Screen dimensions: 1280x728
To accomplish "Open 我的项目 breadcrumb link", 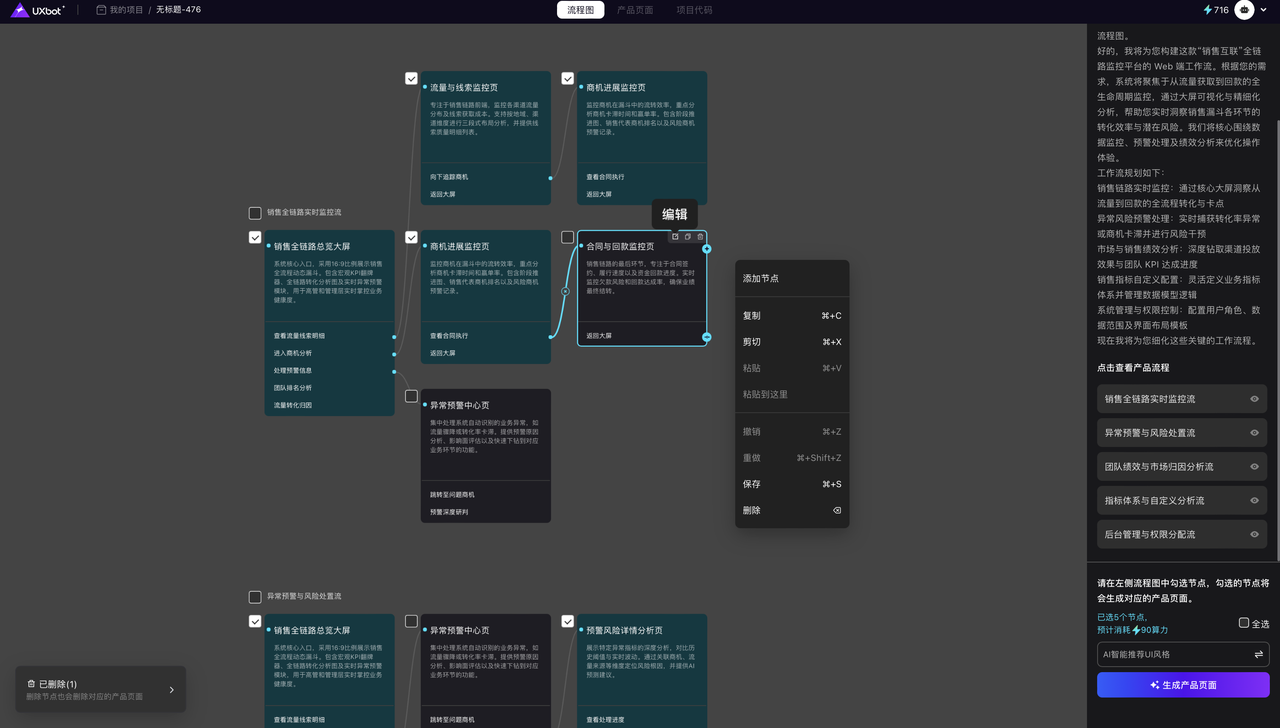I will 125,10.
